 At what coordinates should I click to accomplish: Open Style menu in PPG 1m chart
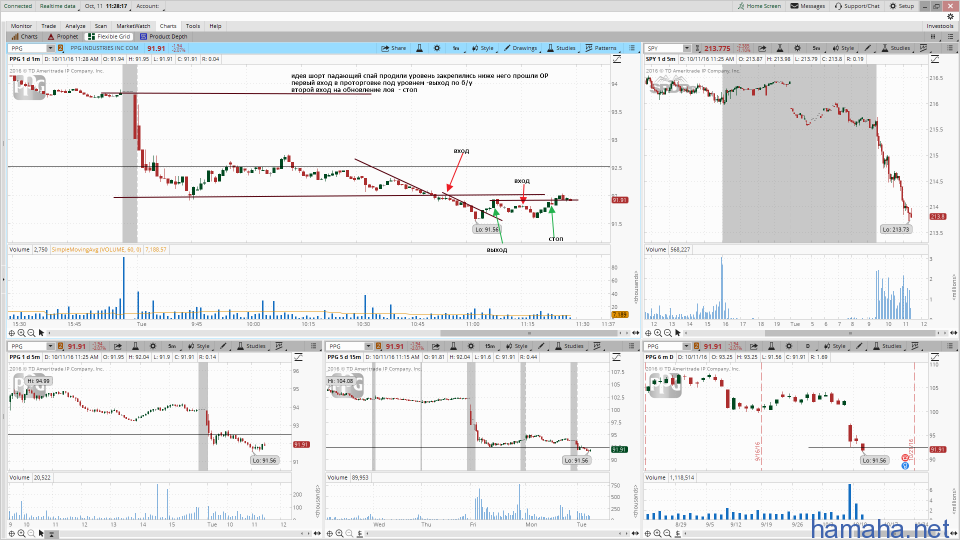coord(483,48)
